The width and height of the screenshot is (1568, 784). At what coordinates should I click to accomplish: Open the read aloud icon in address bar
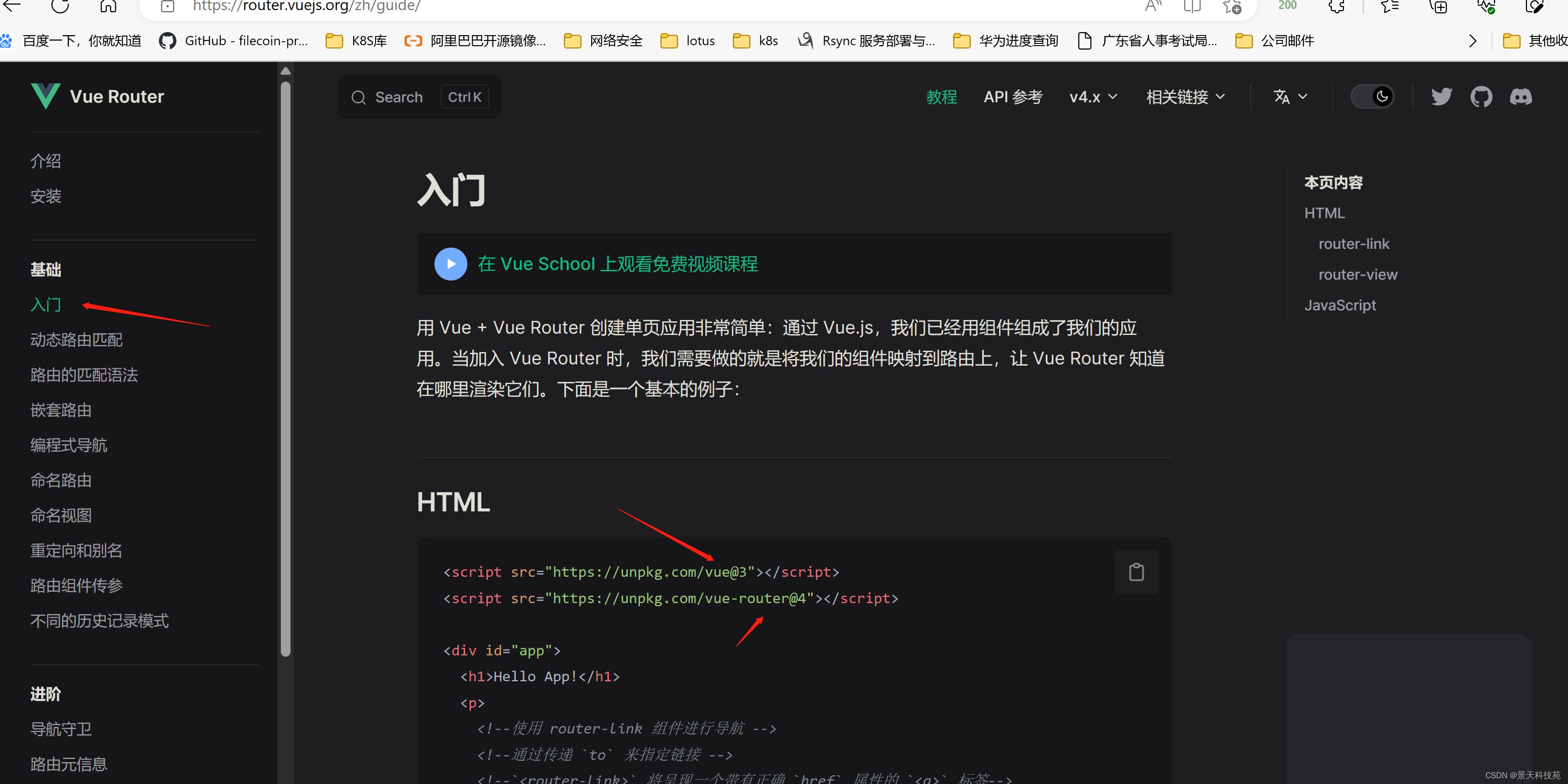(1153, 6)
